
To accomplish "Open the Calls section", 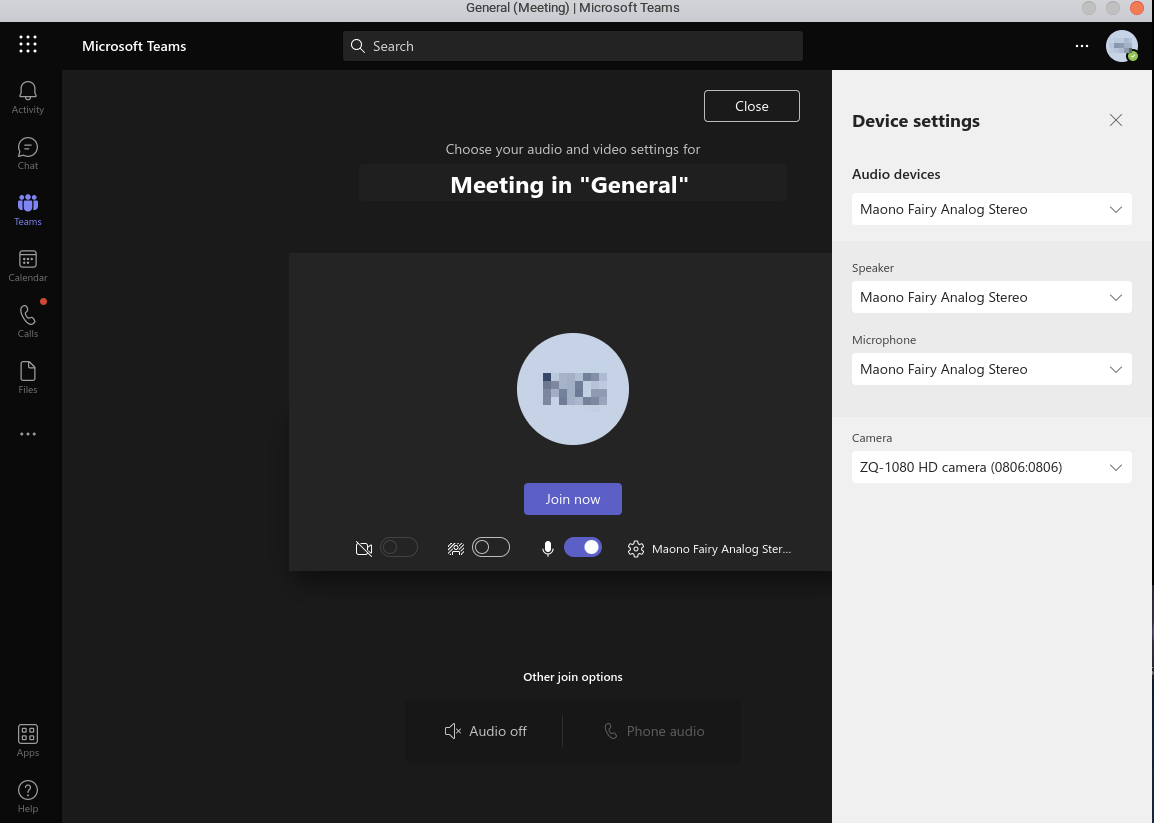I will tap(28, 322).
